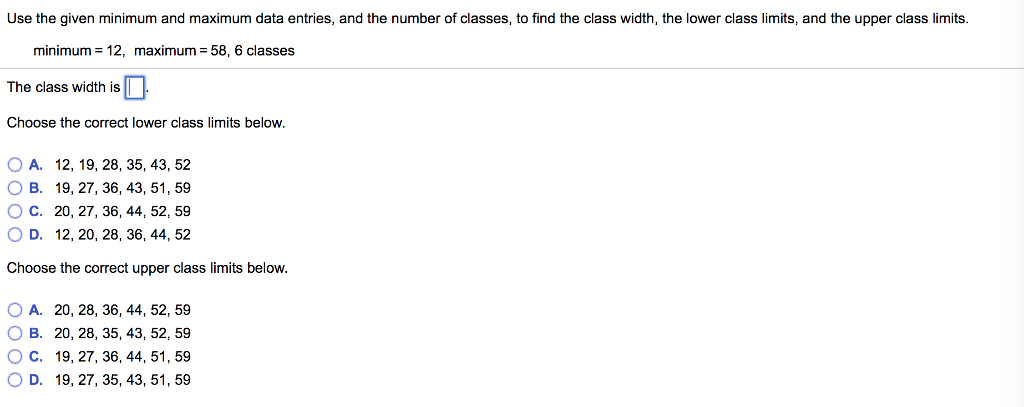
Task: Click the class width answer box
Action: click(135, 87)
